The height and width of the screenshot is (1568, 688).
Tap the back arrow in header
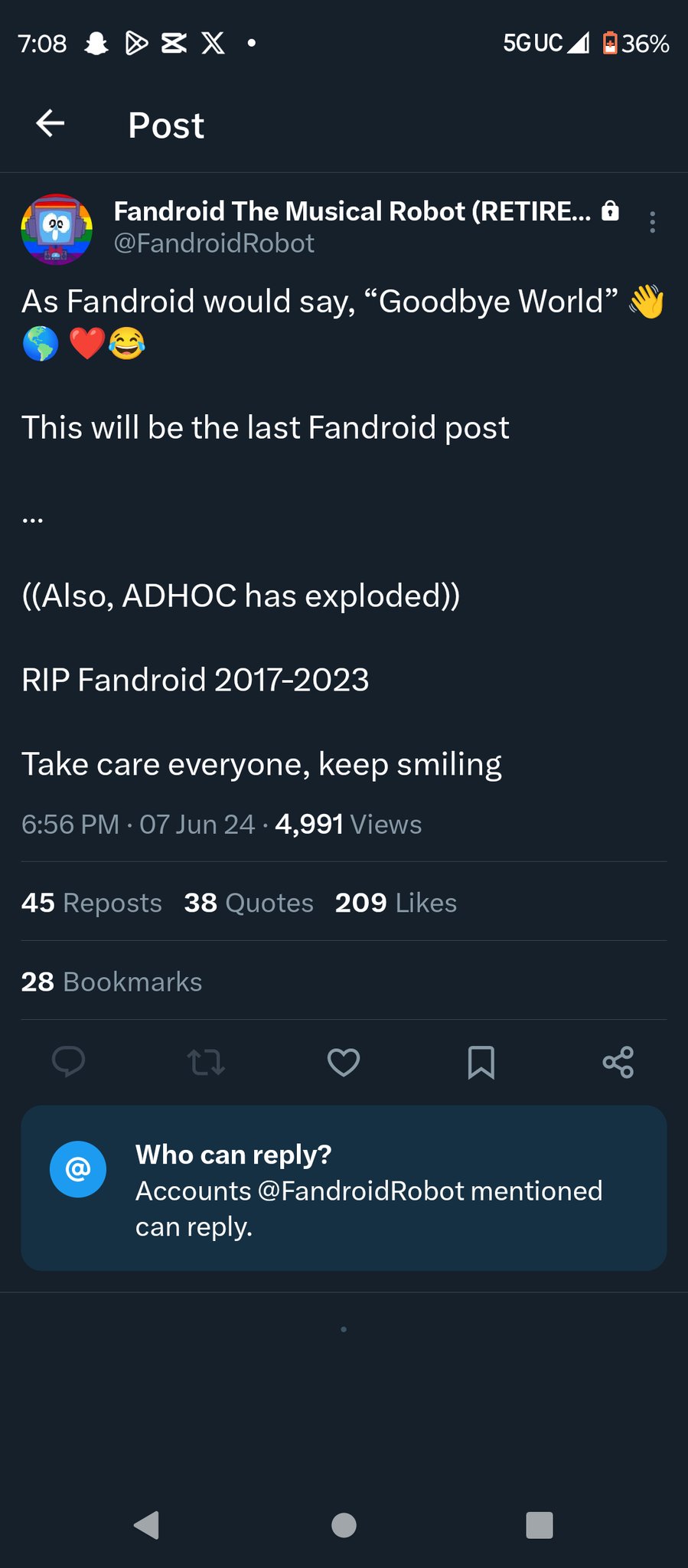tap(51, 123)
